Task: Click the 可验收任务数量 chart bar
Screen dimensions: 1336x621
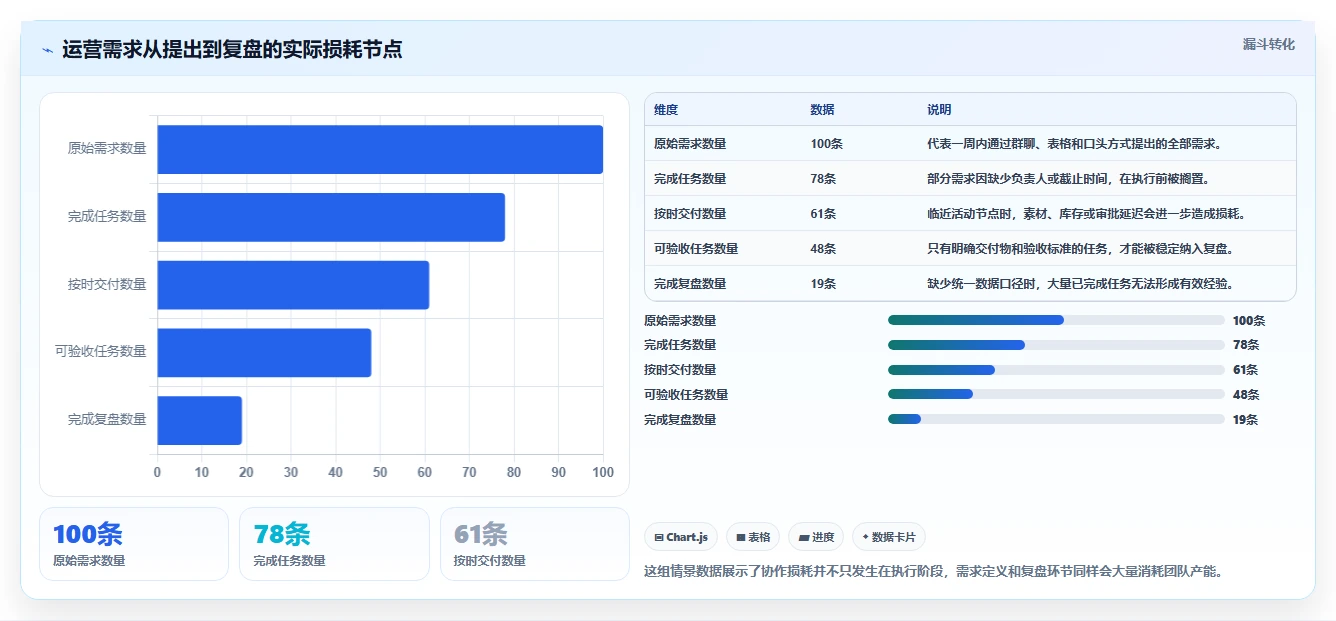Action: click(x=264, y=352)
